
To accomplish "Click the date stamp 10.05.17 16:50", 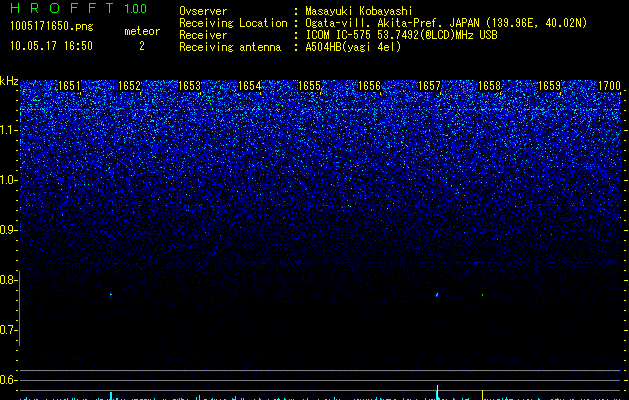I will (x=51, y=46).
